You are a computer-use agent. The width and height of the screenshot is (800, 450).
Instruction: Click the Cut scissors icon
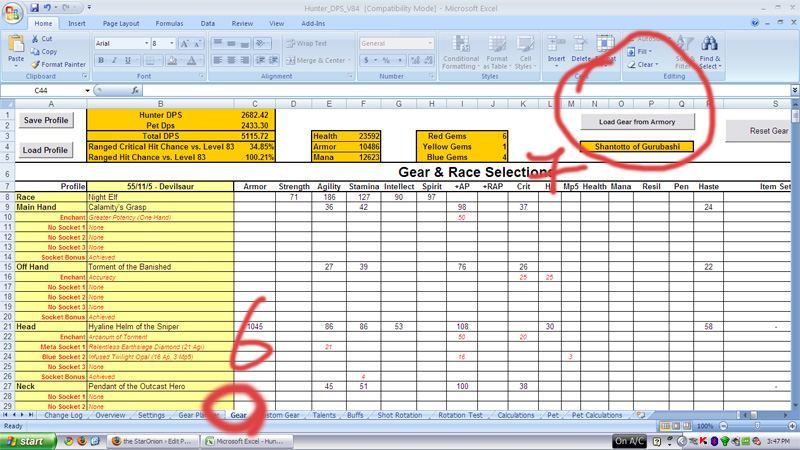click(35, 39)
